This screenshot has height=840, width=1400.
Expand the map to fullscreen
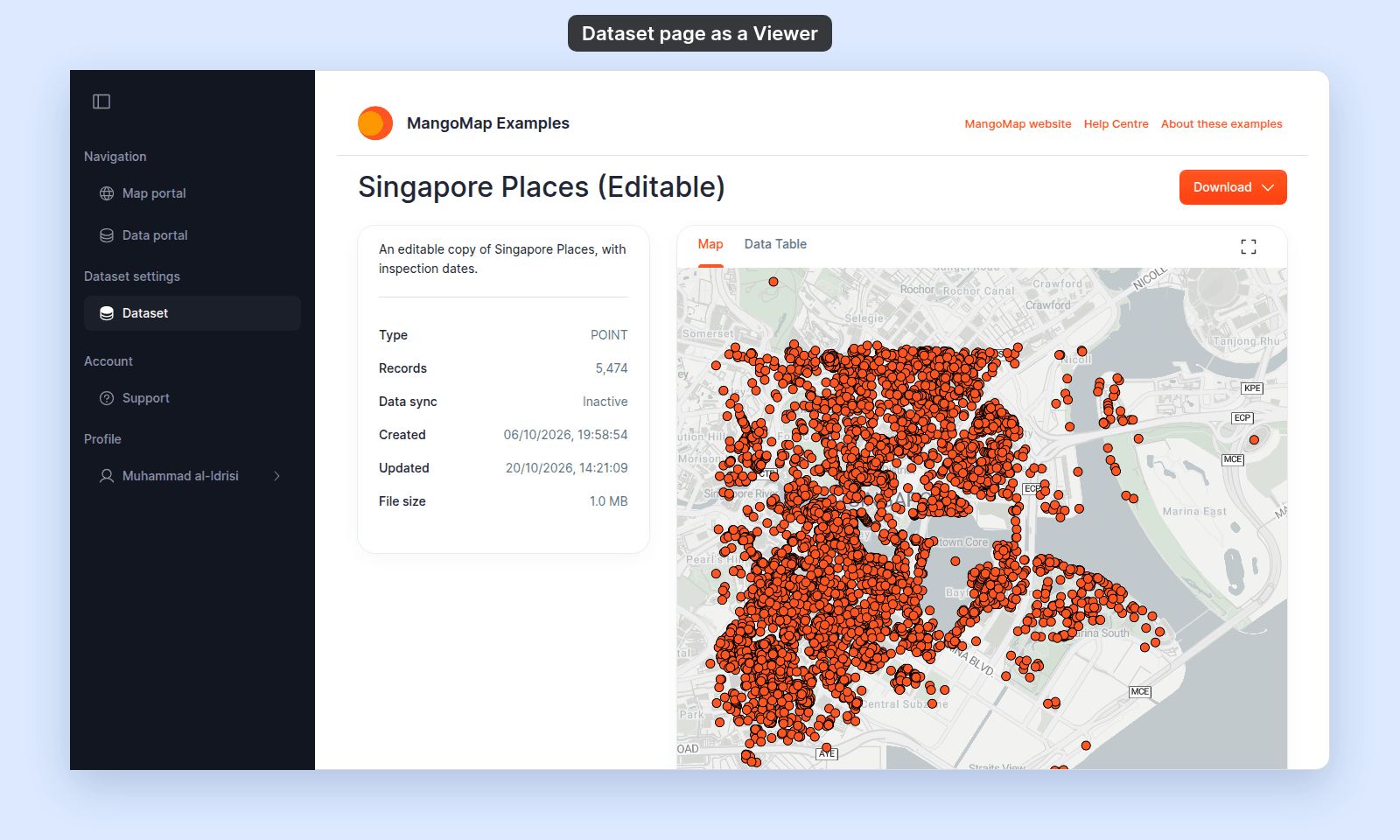pos(1249,247)
